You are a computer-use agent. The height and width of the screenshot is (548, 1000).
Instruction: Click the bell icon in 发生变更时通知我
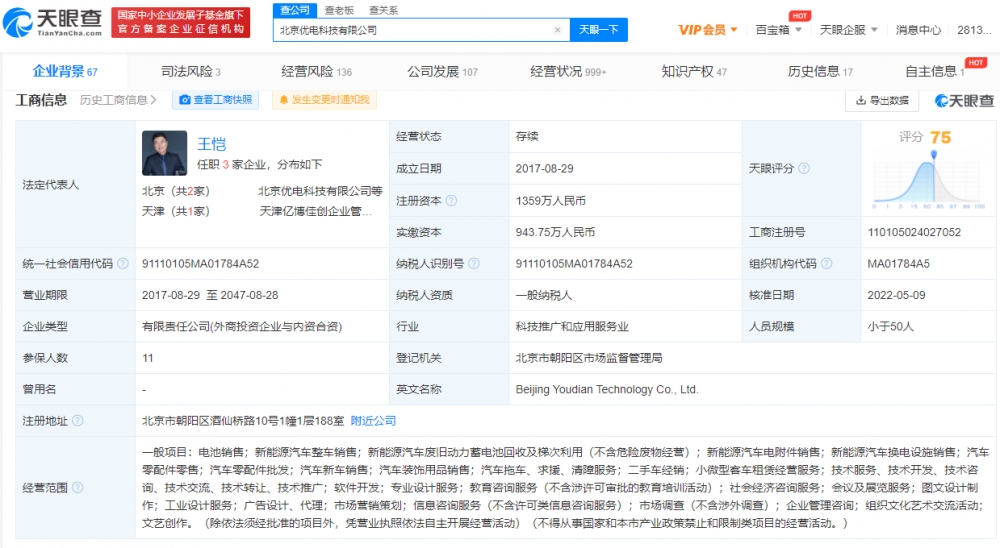pos(284,100)
